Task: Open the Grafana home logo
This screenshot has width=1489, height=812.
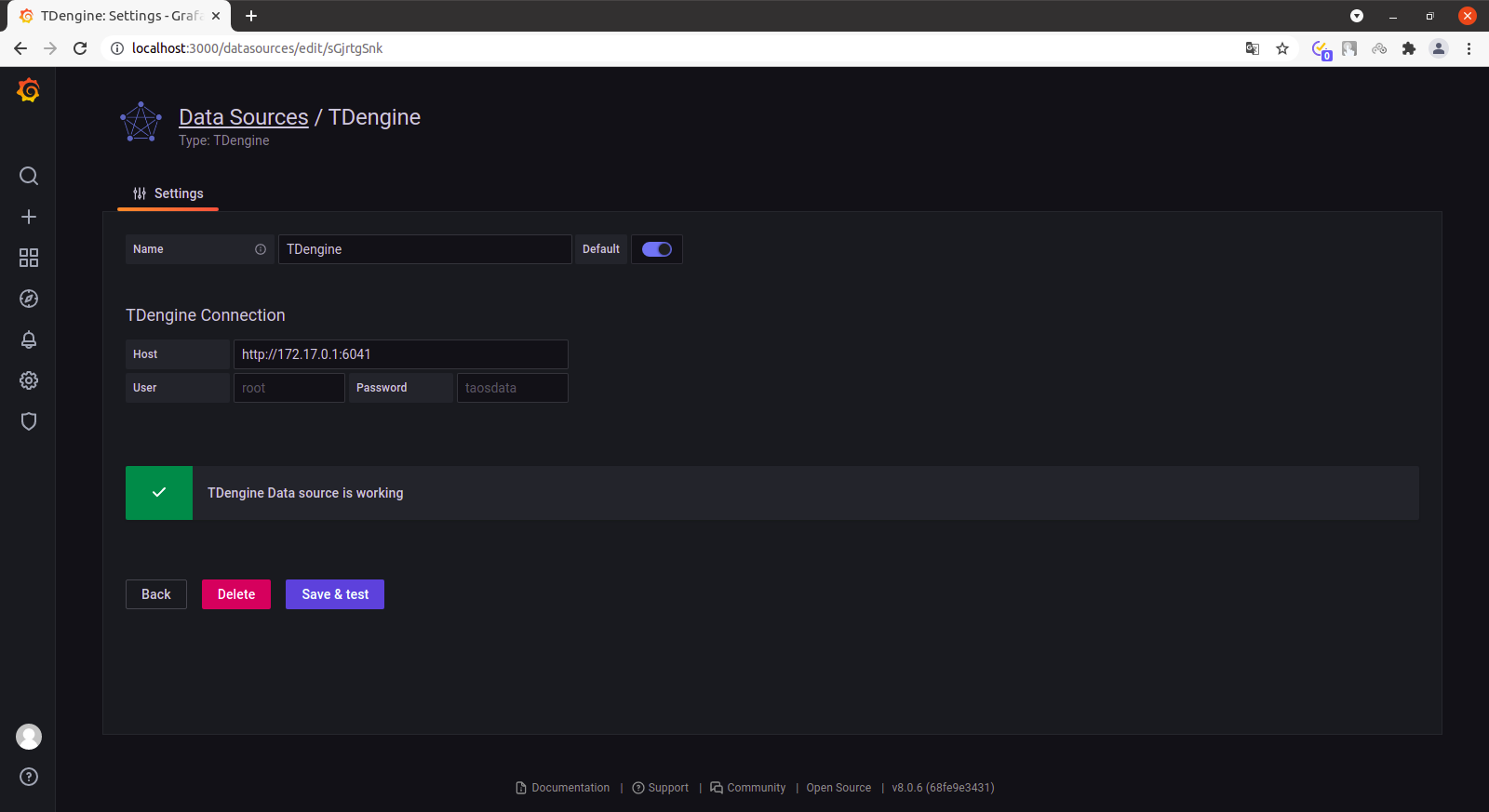Action: 29,90
